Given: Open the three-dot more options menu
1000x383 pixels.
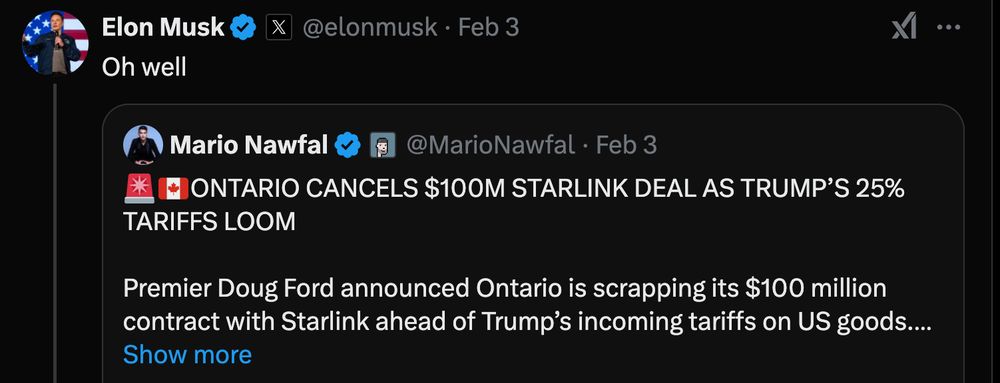Looking at the screenshot, I should [x=948, y=27].
